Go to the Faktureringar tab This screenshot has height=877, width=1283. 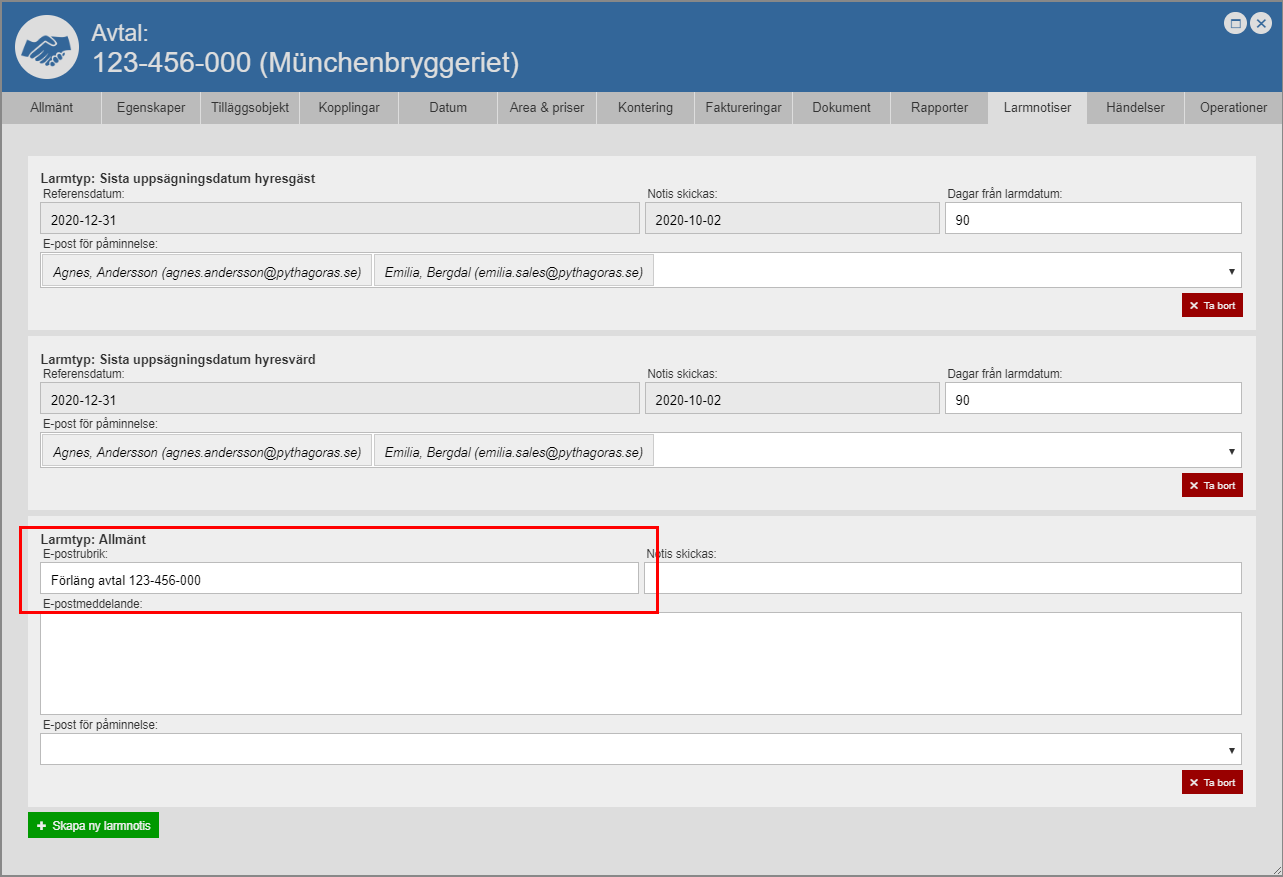(743, 108)
